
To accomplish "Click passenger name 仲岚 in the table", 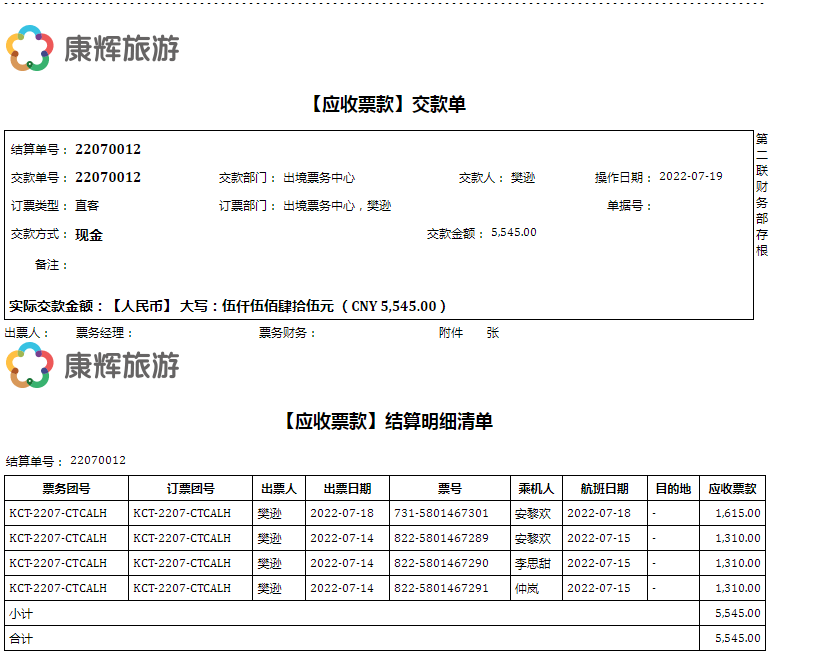I will tap(527, 589).
